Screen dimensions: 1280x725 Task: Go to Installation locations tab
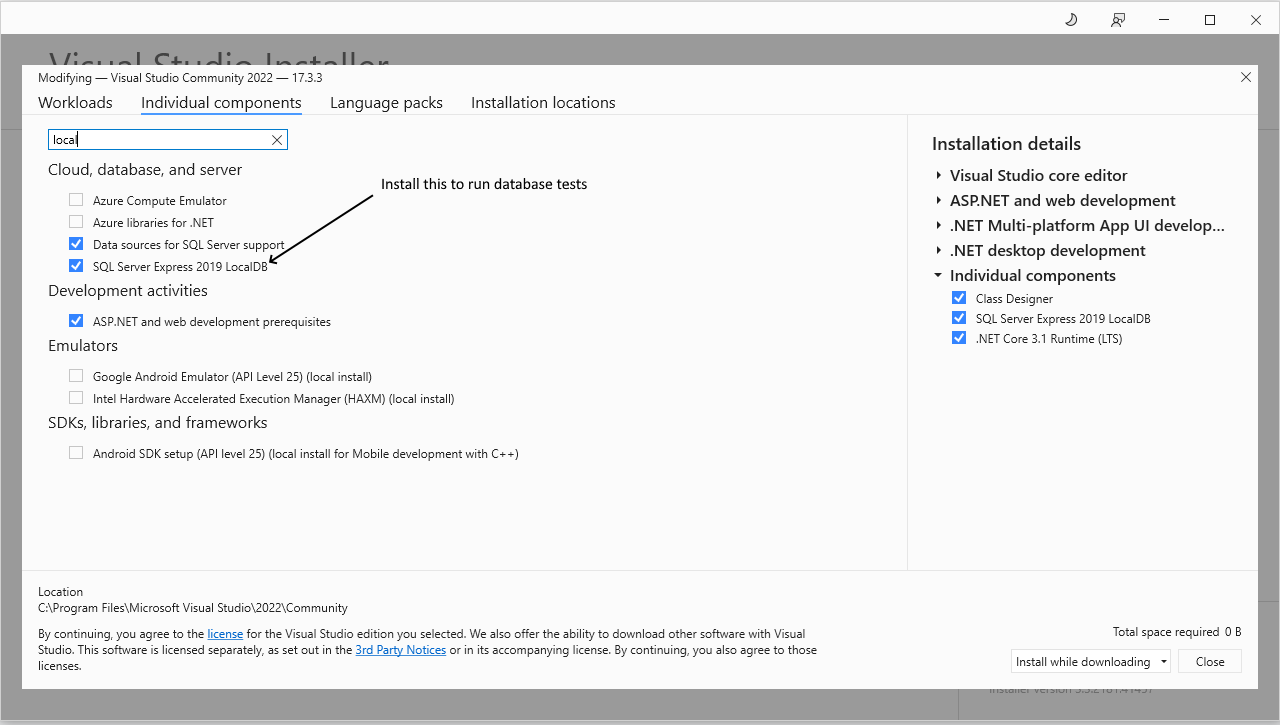[x=543, y=103]
